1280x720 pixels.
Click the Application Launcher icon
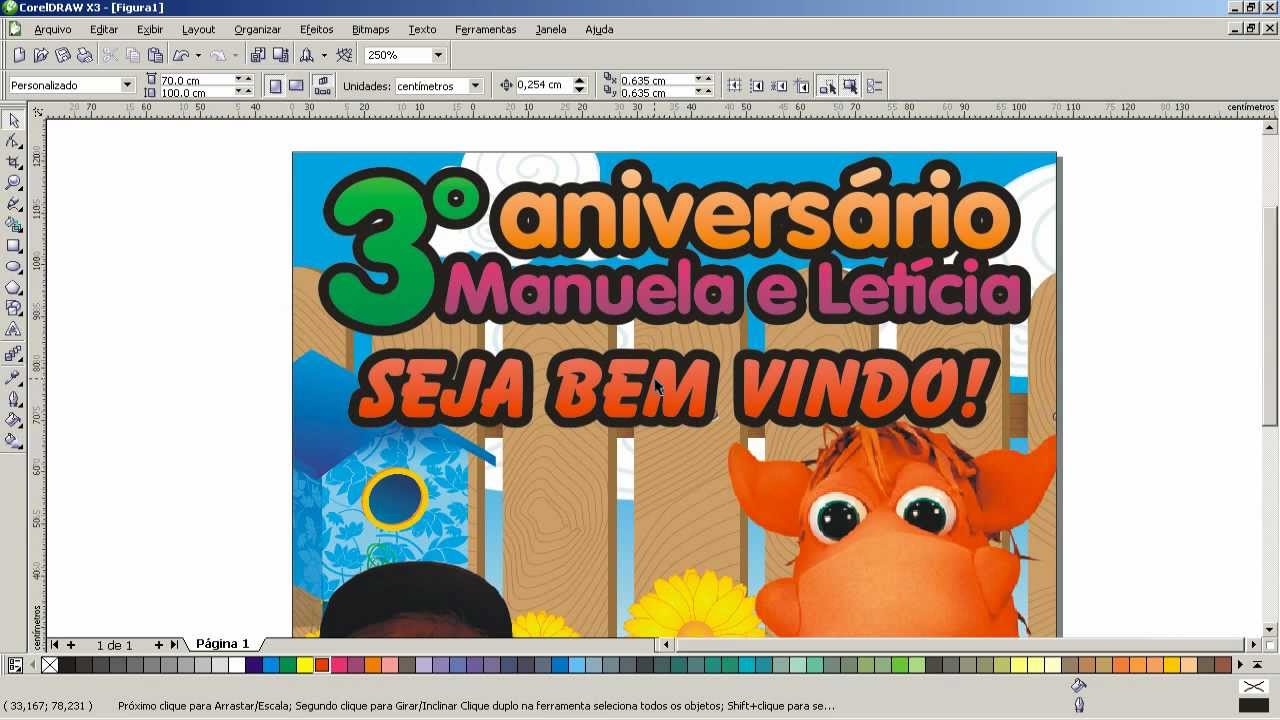(307, 55)
